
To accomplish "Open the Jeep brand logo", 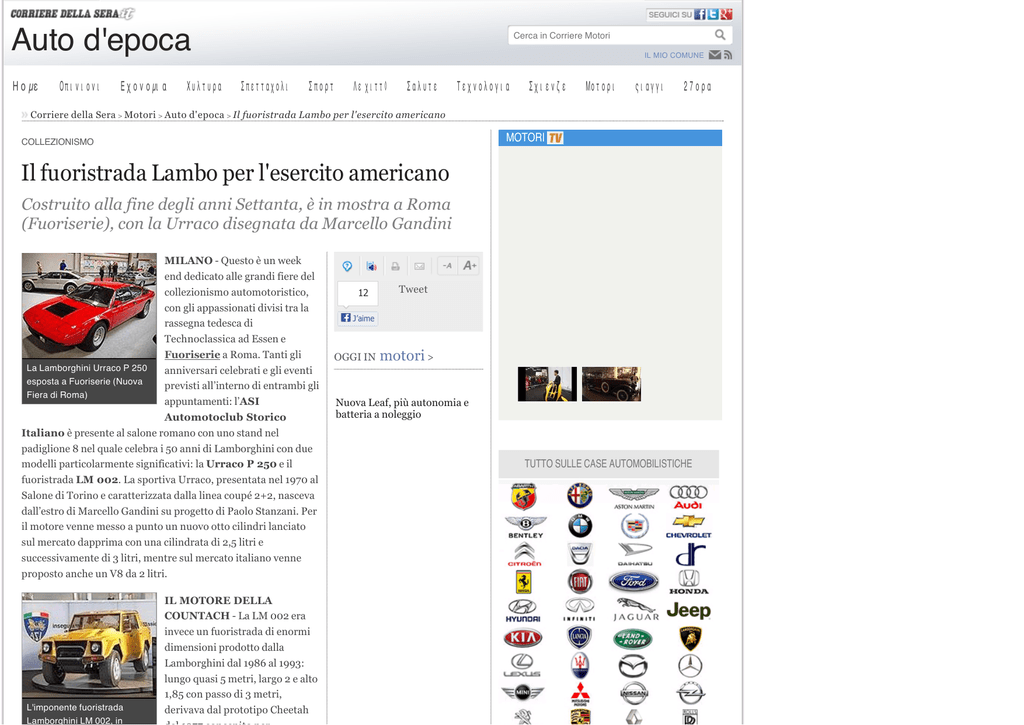I will click(688, 610).
